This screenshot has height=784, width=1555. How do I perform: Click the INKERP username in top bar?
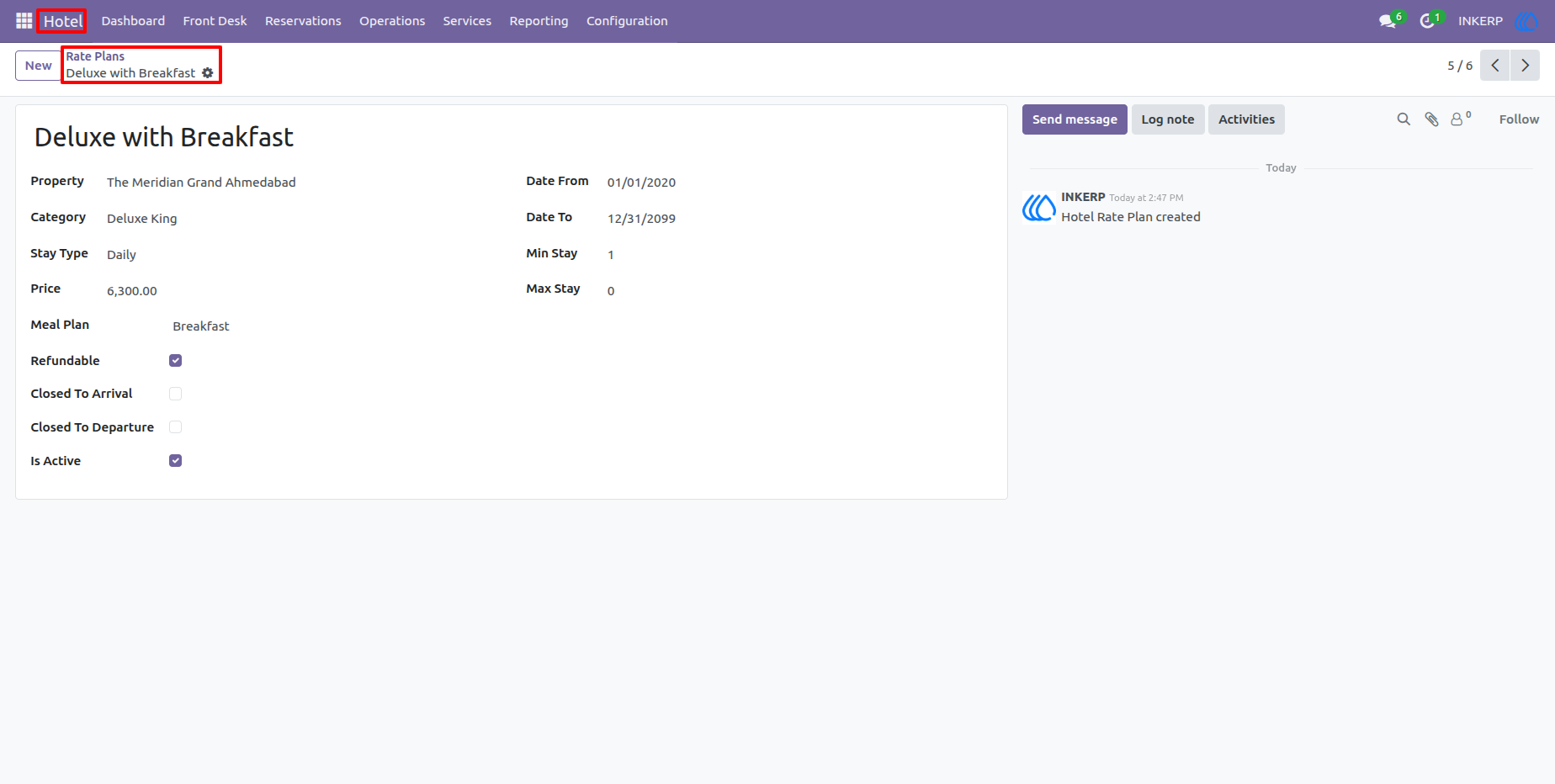tap(1480, 21)
